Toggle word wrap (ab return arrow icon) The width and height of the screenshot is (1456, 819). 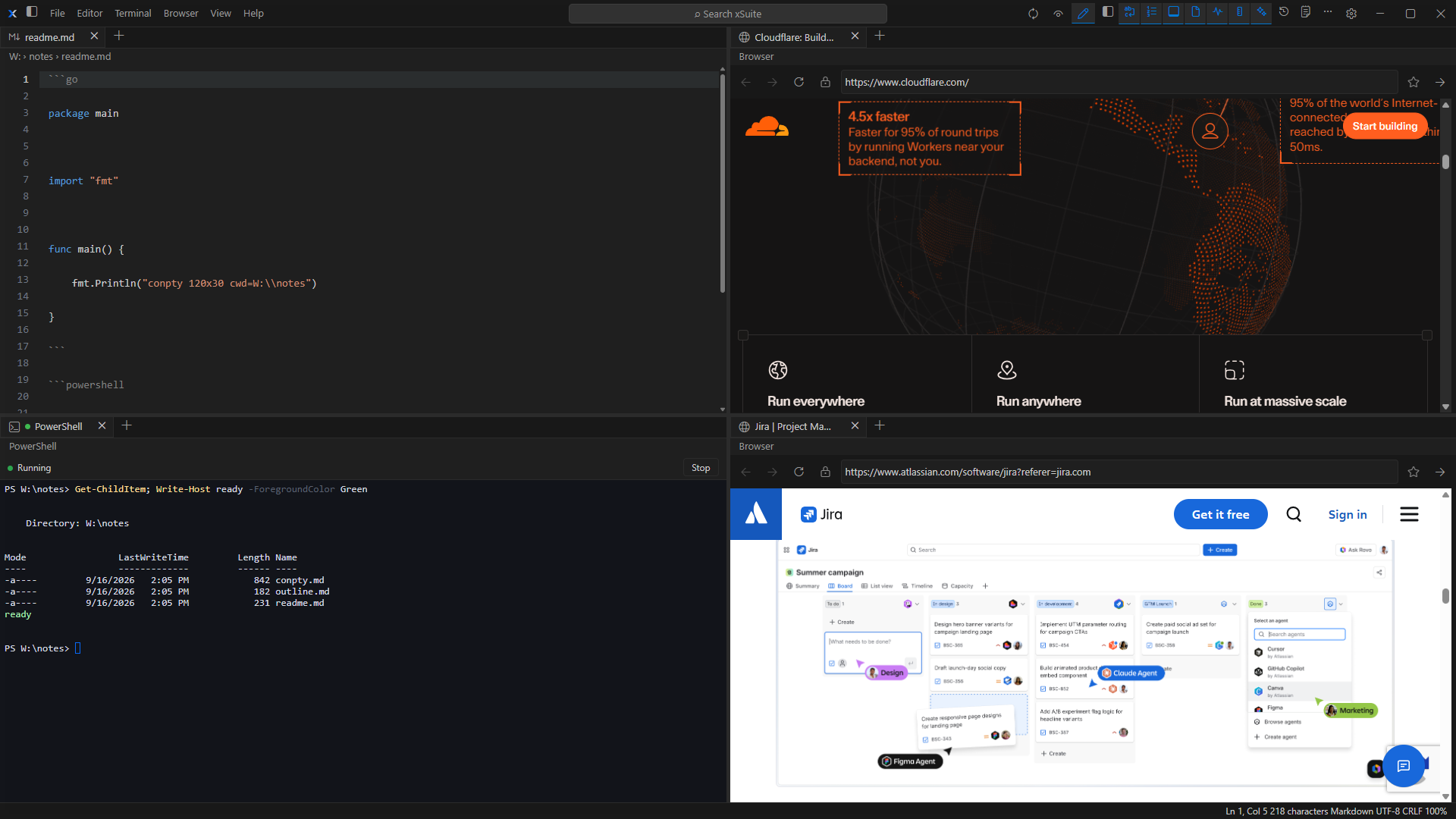[1129, 12]
